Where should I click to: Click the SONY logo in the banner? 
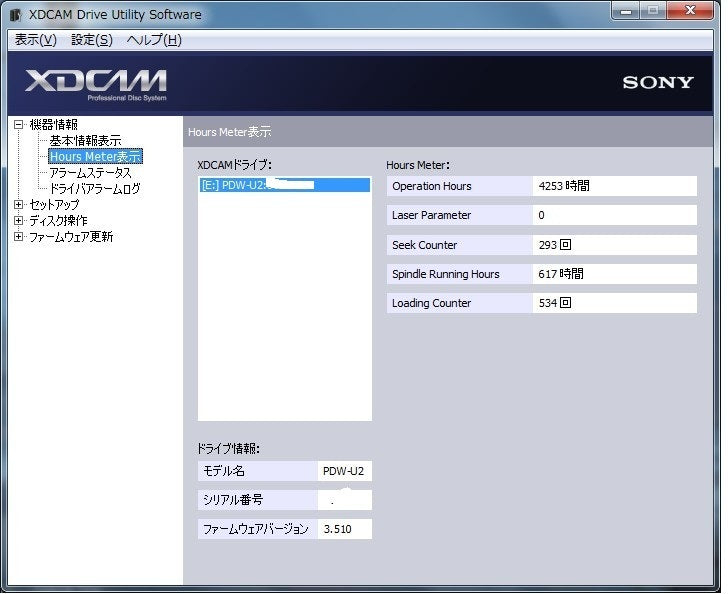pos(658,83)
